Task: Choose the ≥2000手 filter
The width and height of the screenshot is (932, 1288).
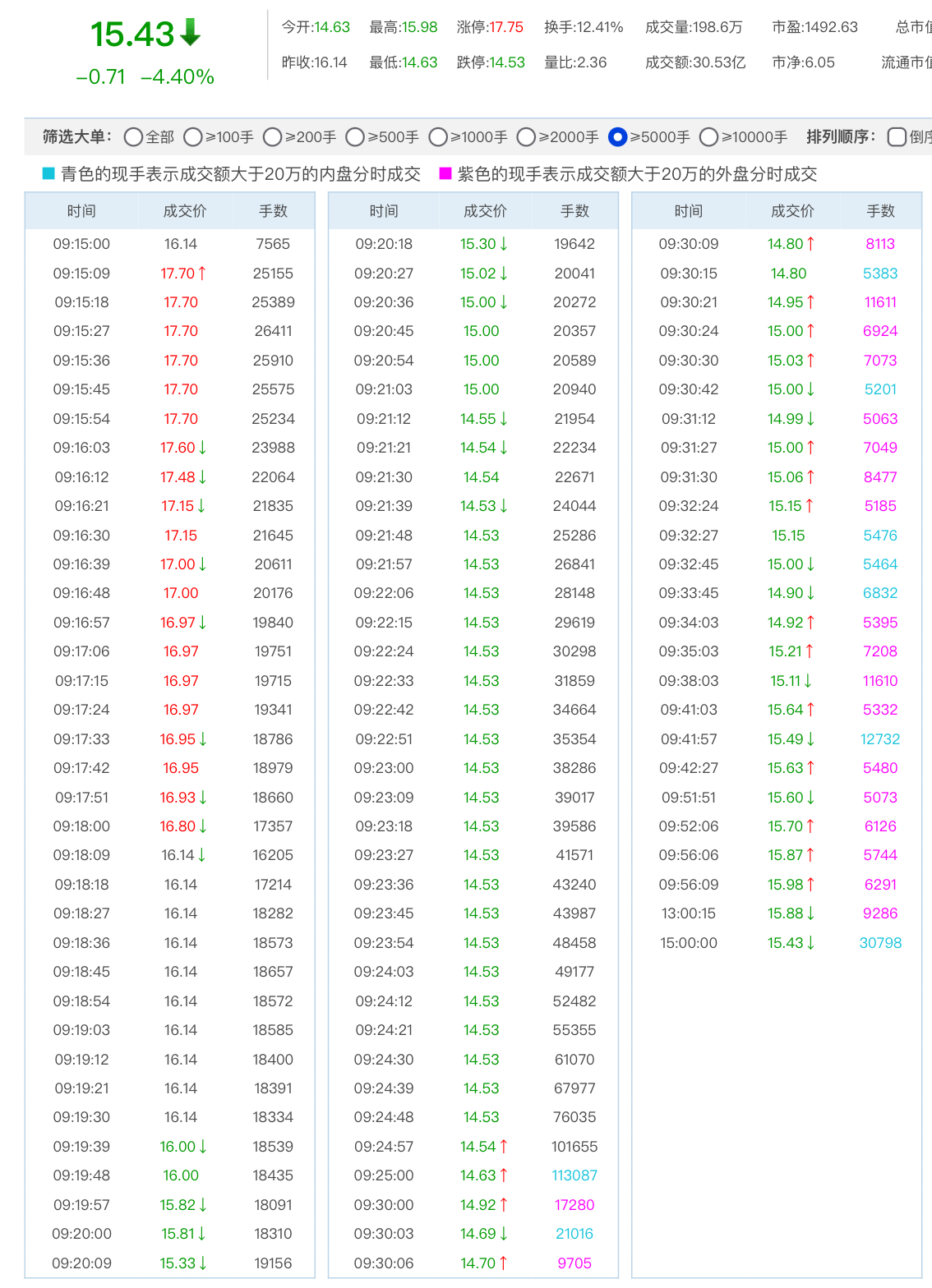Action: [527, 137]
